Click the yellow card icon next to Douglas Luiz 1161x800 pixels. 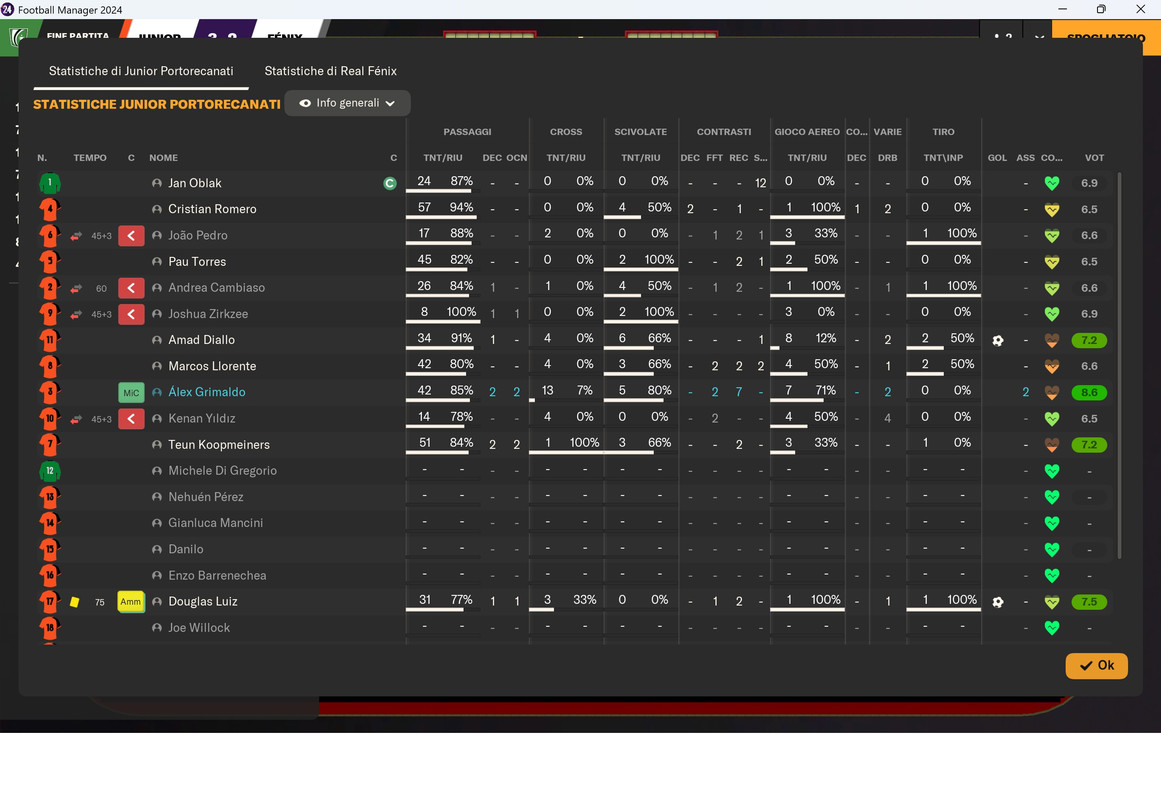[75, 601]
